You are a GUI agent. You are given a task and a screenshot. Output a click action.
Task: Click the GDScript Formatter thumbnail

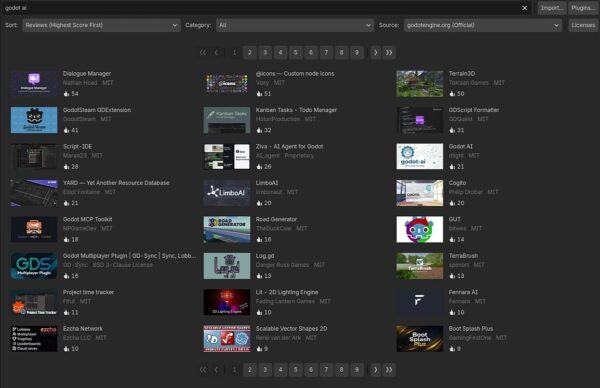(x=420, y=120)
